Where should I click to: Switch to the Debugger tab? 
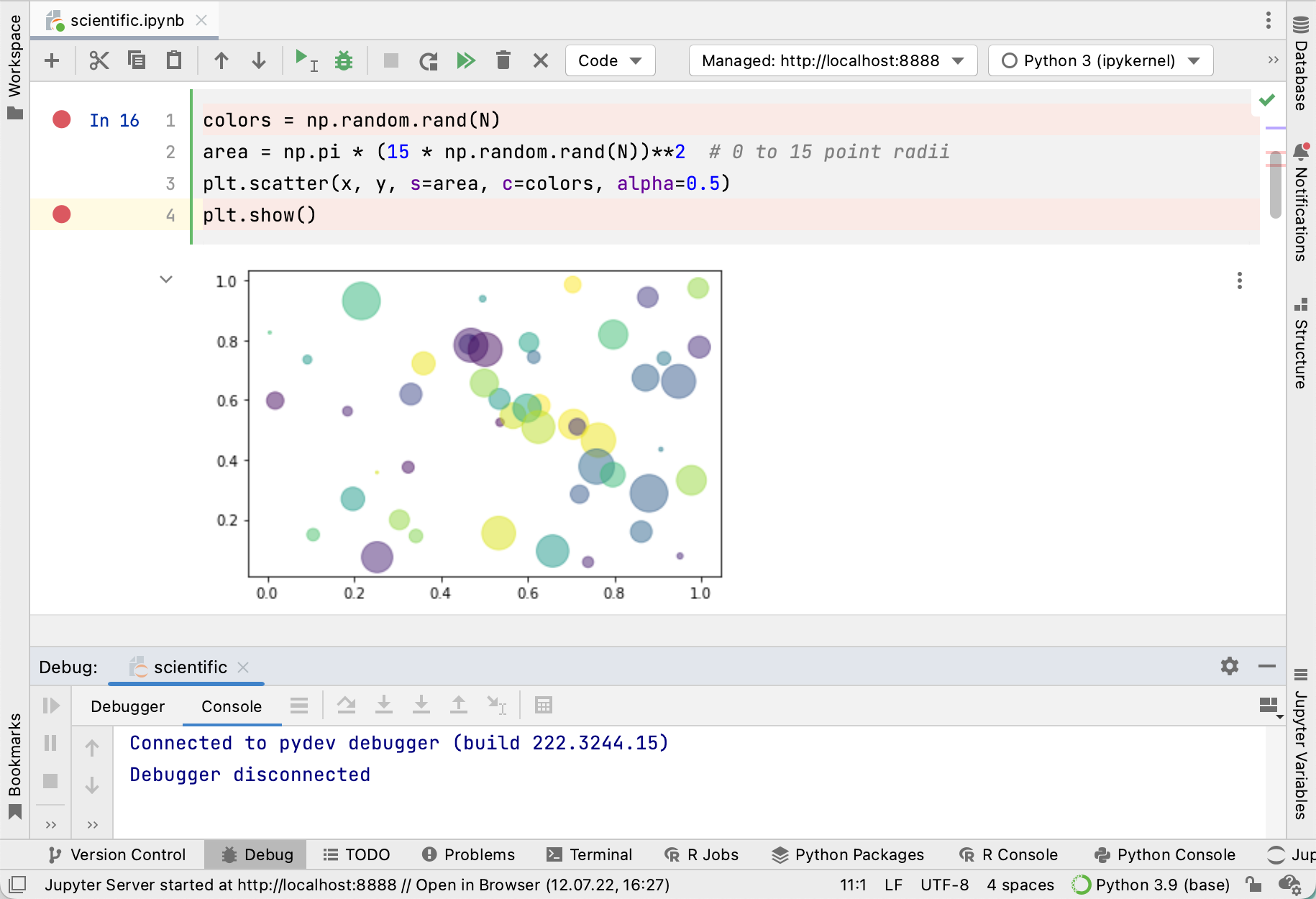pyautogui.click(x=128, y=706)
